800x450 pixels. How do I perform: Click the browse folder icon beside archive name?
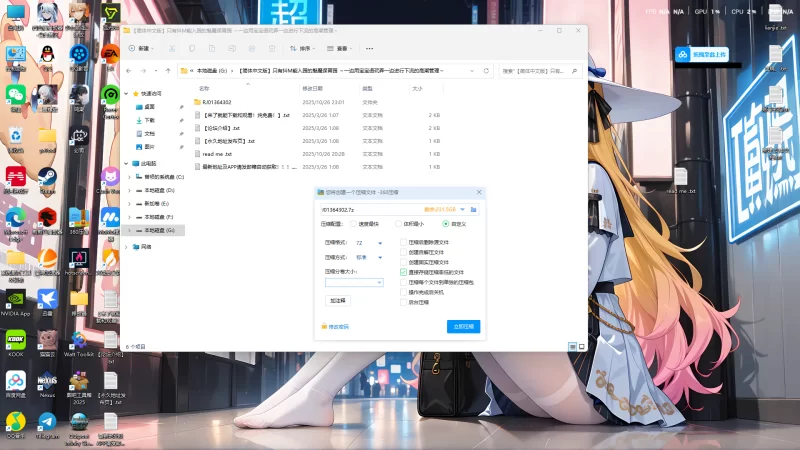pos(474,210)
